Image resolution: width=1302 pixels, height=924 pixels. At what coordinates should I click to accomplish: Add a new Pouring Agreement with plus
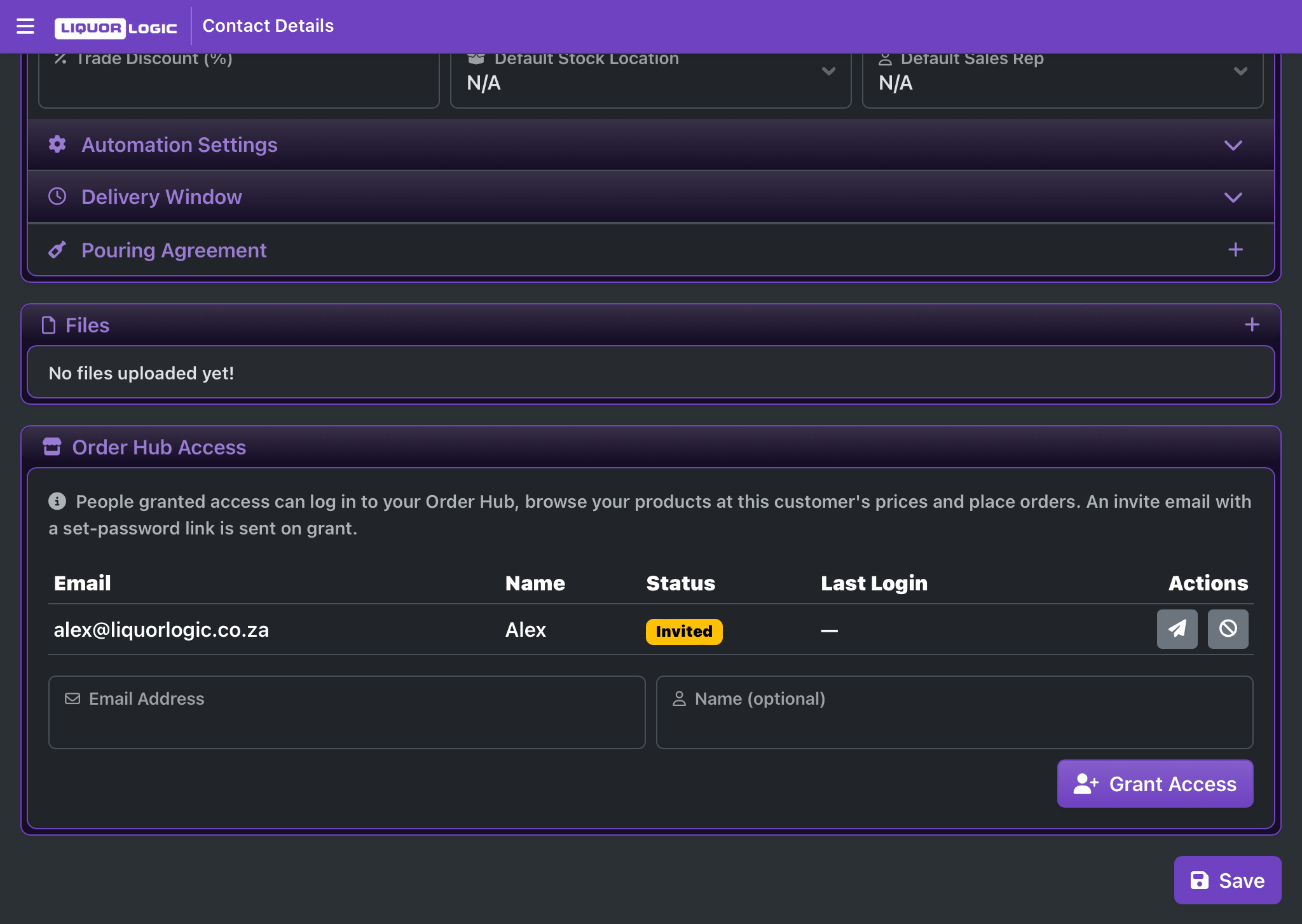[x=1235, y=250]
